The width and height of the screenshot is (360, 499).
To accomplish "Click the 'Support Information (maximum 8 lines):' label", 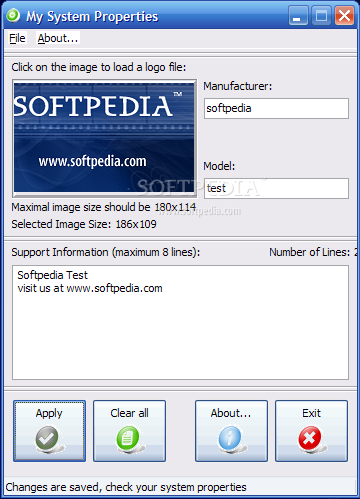I will (106, 252).
